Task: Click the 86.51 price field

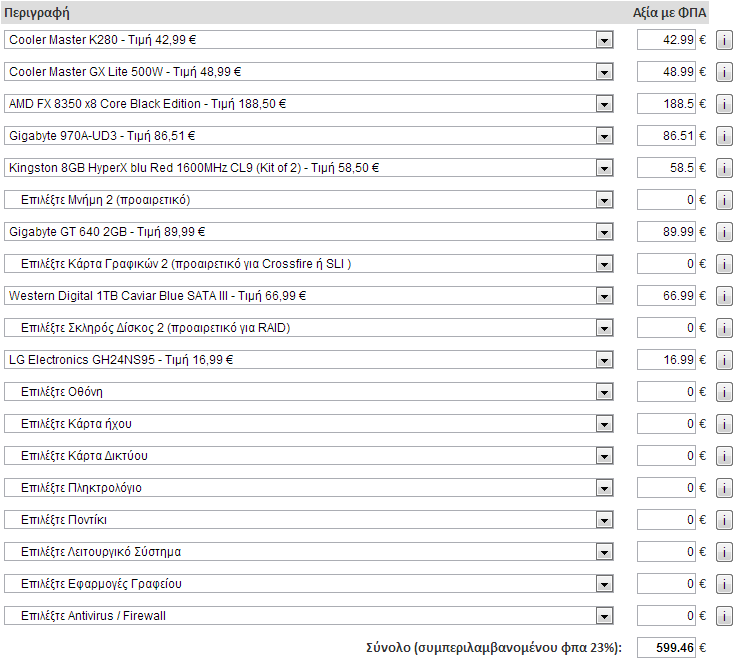Action: pos(666,136)
